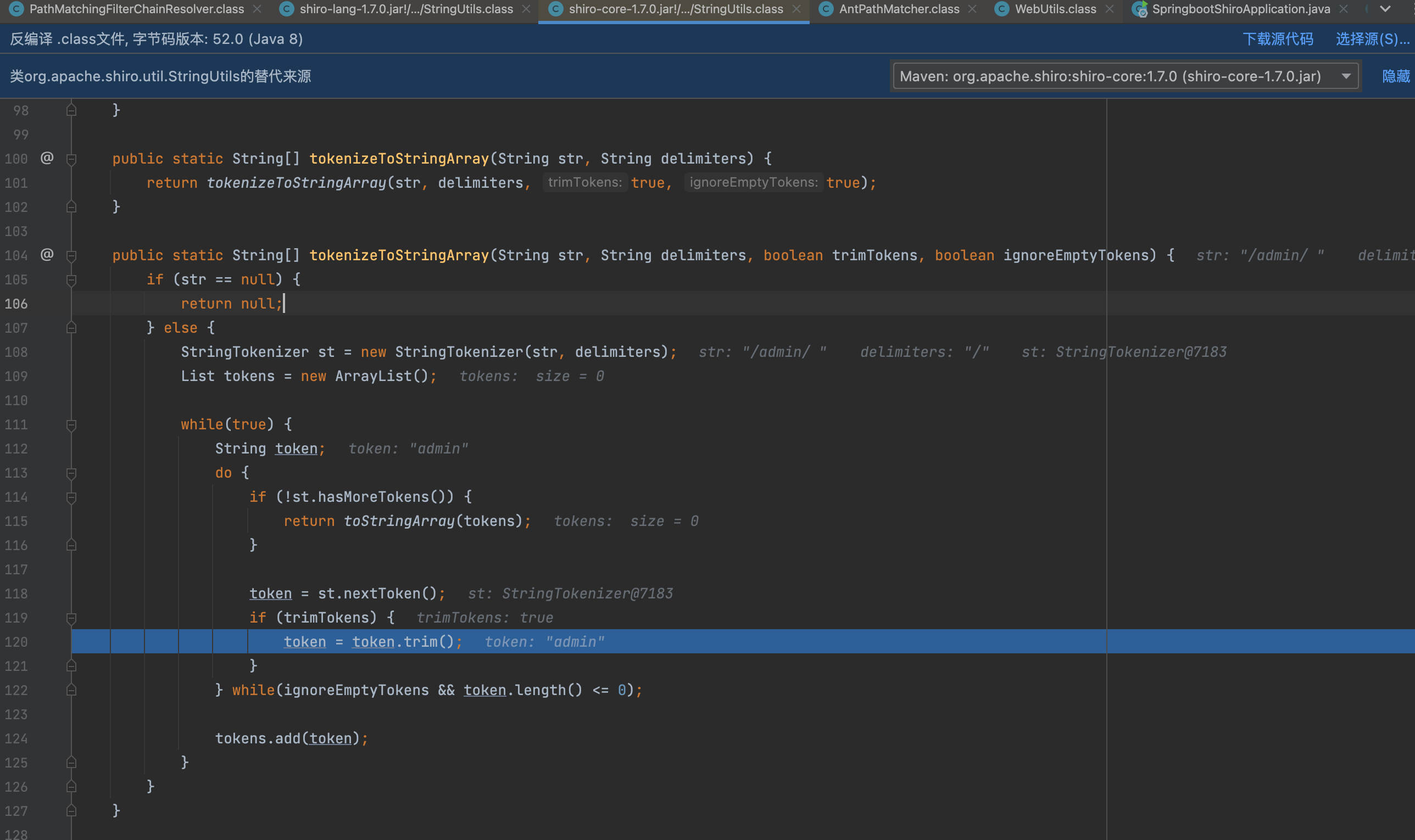
Task: Click decompiled class bytecode version banner text
Action: coord(157,39)
